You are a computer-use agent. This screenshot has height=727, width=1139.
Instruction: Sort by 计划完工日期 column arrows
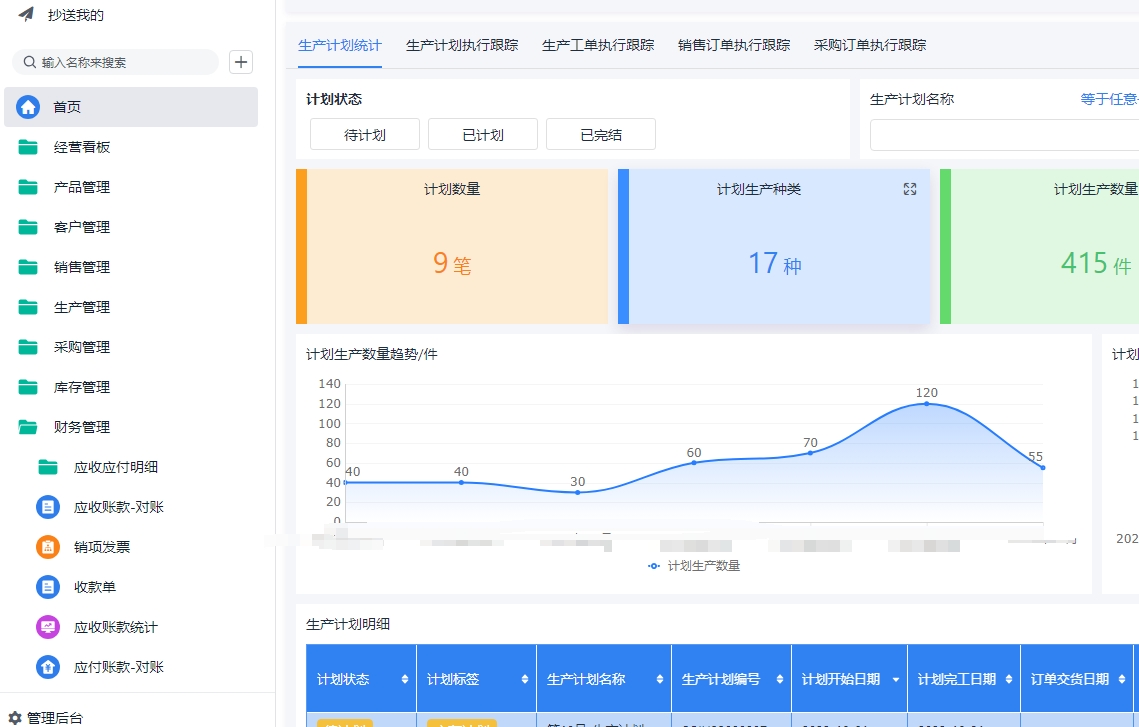click(x=1008, y=679)
